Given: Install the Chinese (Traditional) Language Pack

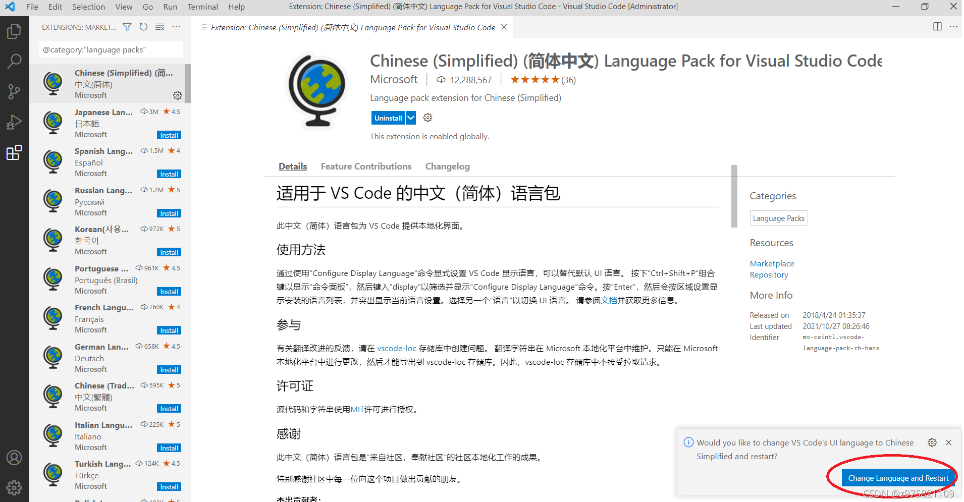Looking at the screenshot, I should tap(169, 409).
